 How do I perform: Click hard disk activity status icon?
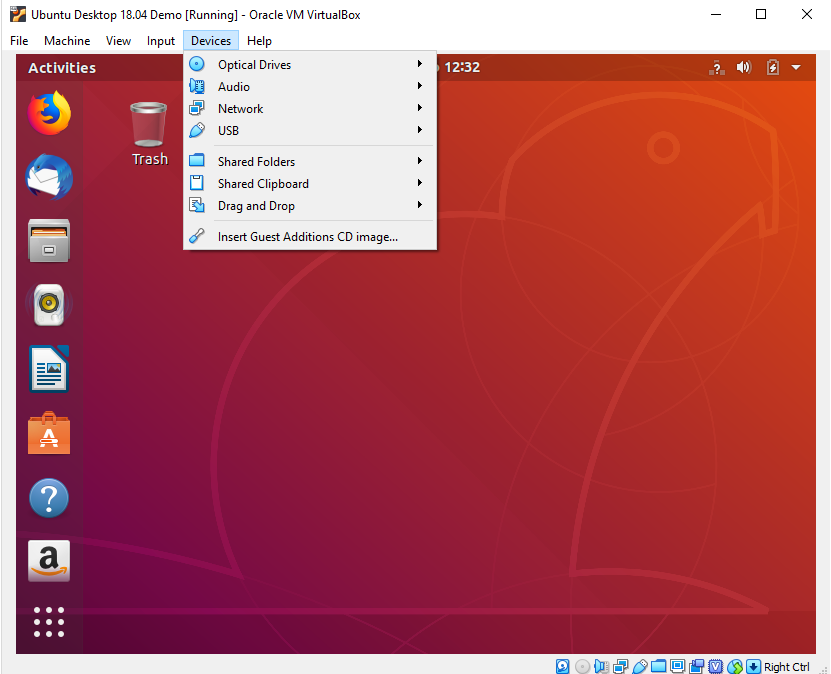coord(562,666)
